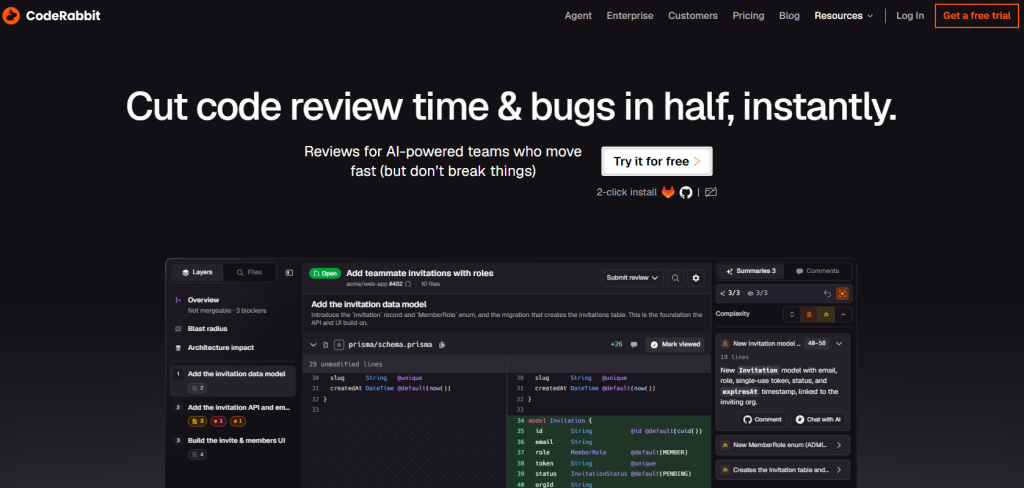This screenshot has width=1024, height=488.
Task: Click the acme/web-app #482 link
Action: pyautogui.click(x=375, y=284)
